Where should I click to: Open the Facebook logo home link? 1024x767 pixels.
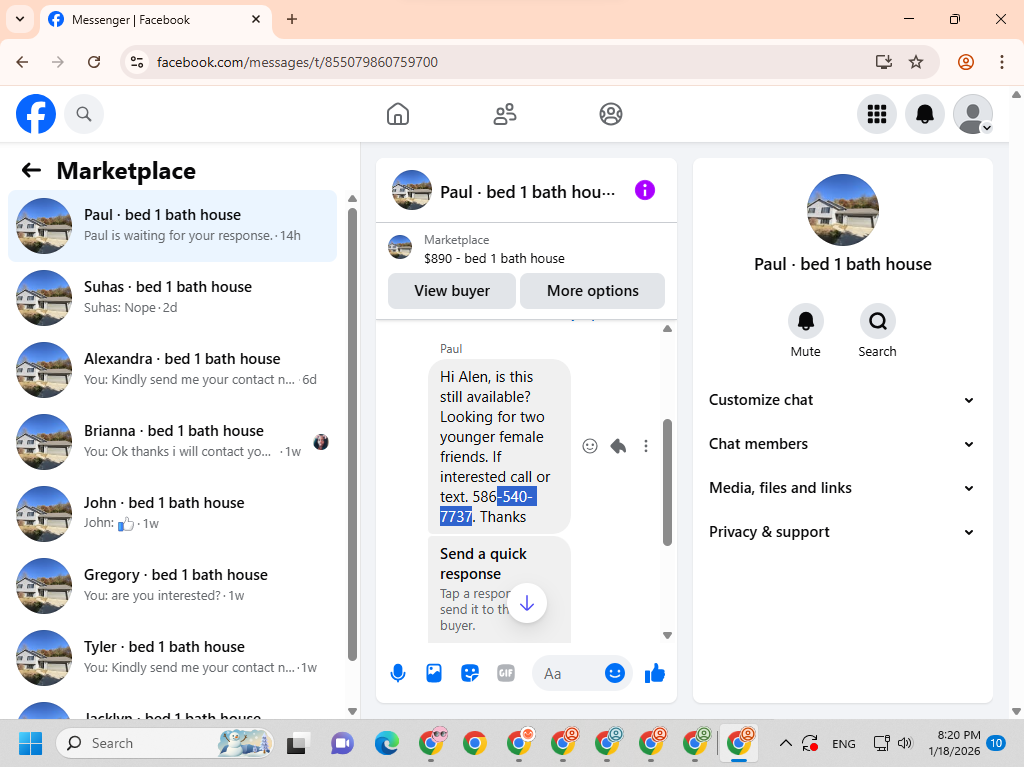click(x=36, y=114)
